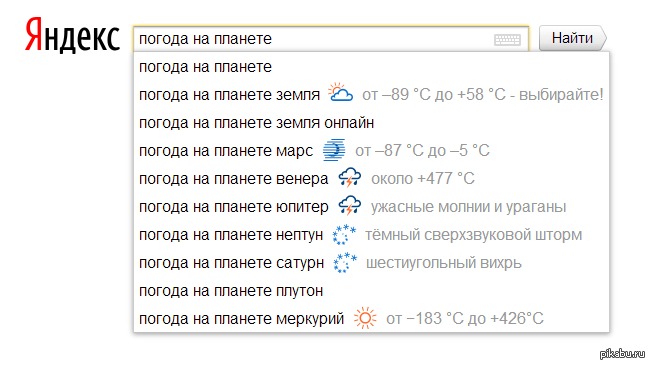Click the thunderstorm icon beside Venus suggestion
This screenshot has height=365, width=650.
[x=349, y=178]
